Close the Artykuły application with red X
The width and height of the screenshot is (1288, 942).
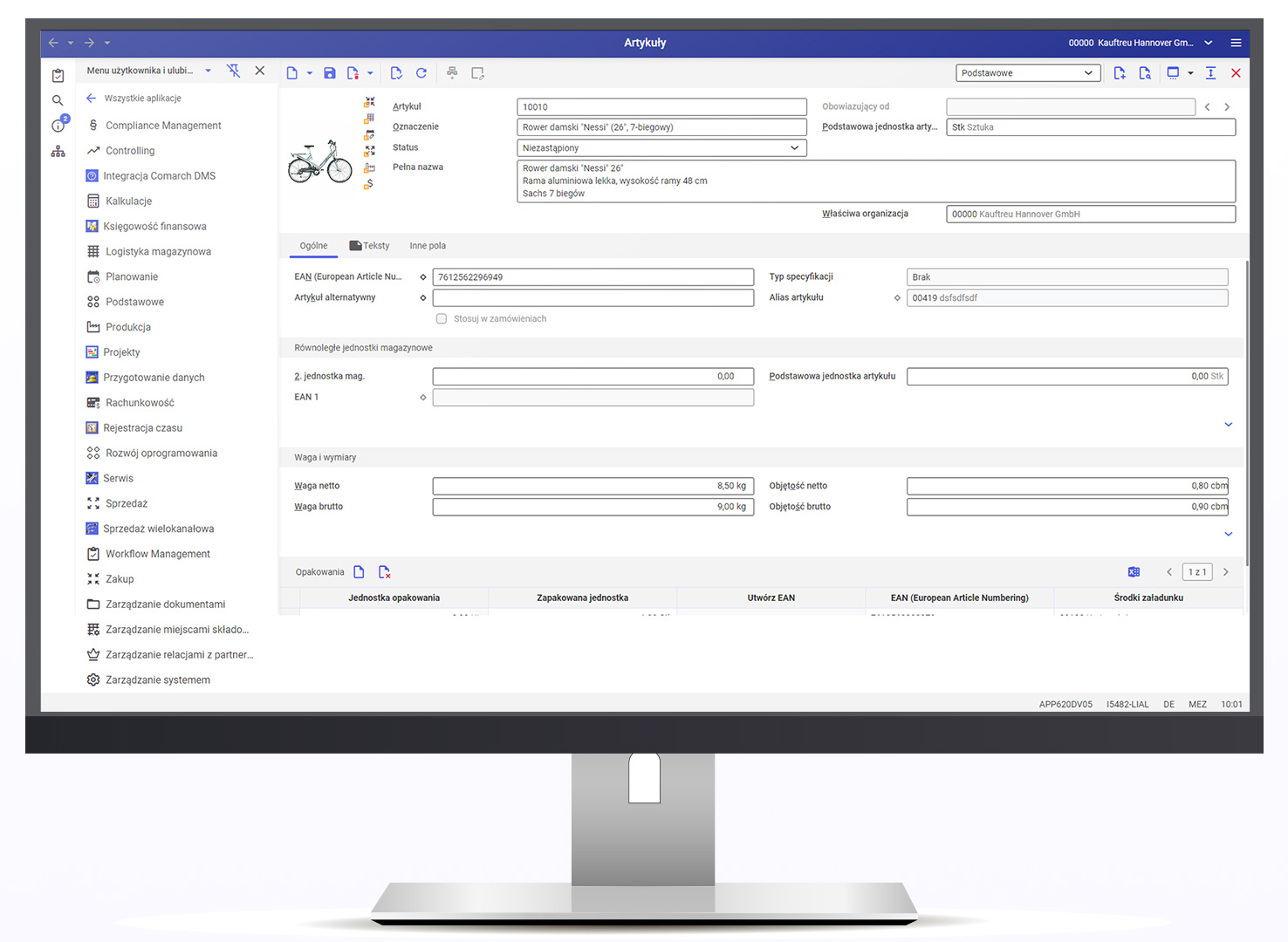[x=1236, y=73]
